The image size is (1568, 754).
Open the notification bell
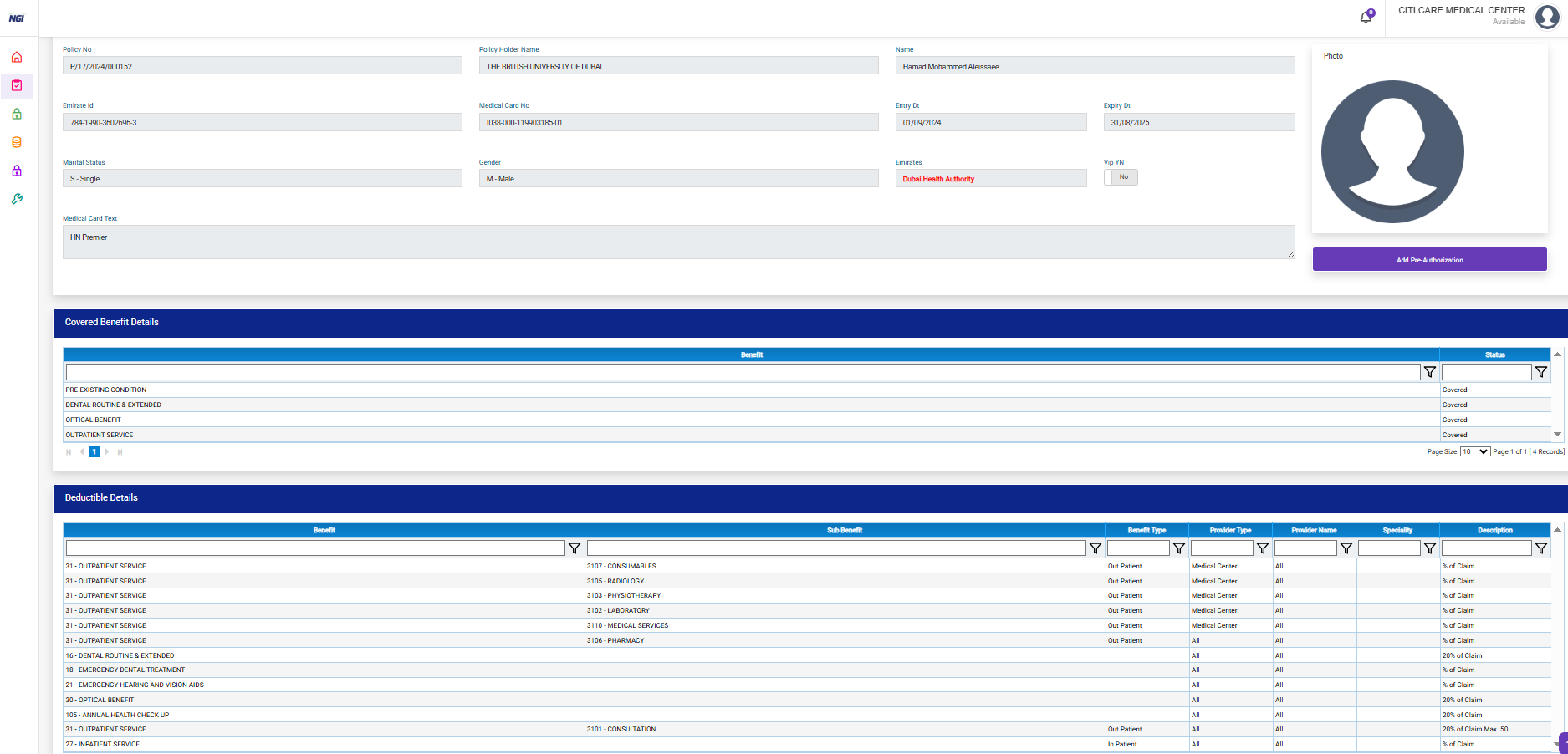coord(1366,17)
